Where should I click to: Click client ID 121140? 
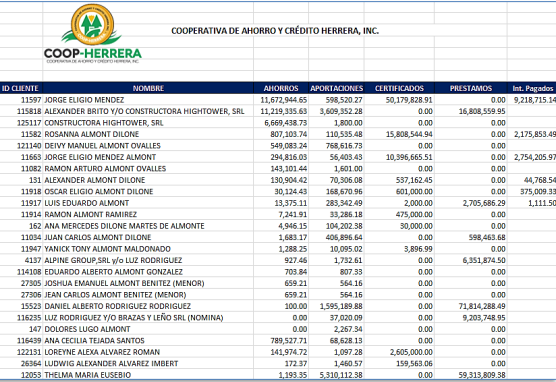pyautogui.click(x=29, y=146)
